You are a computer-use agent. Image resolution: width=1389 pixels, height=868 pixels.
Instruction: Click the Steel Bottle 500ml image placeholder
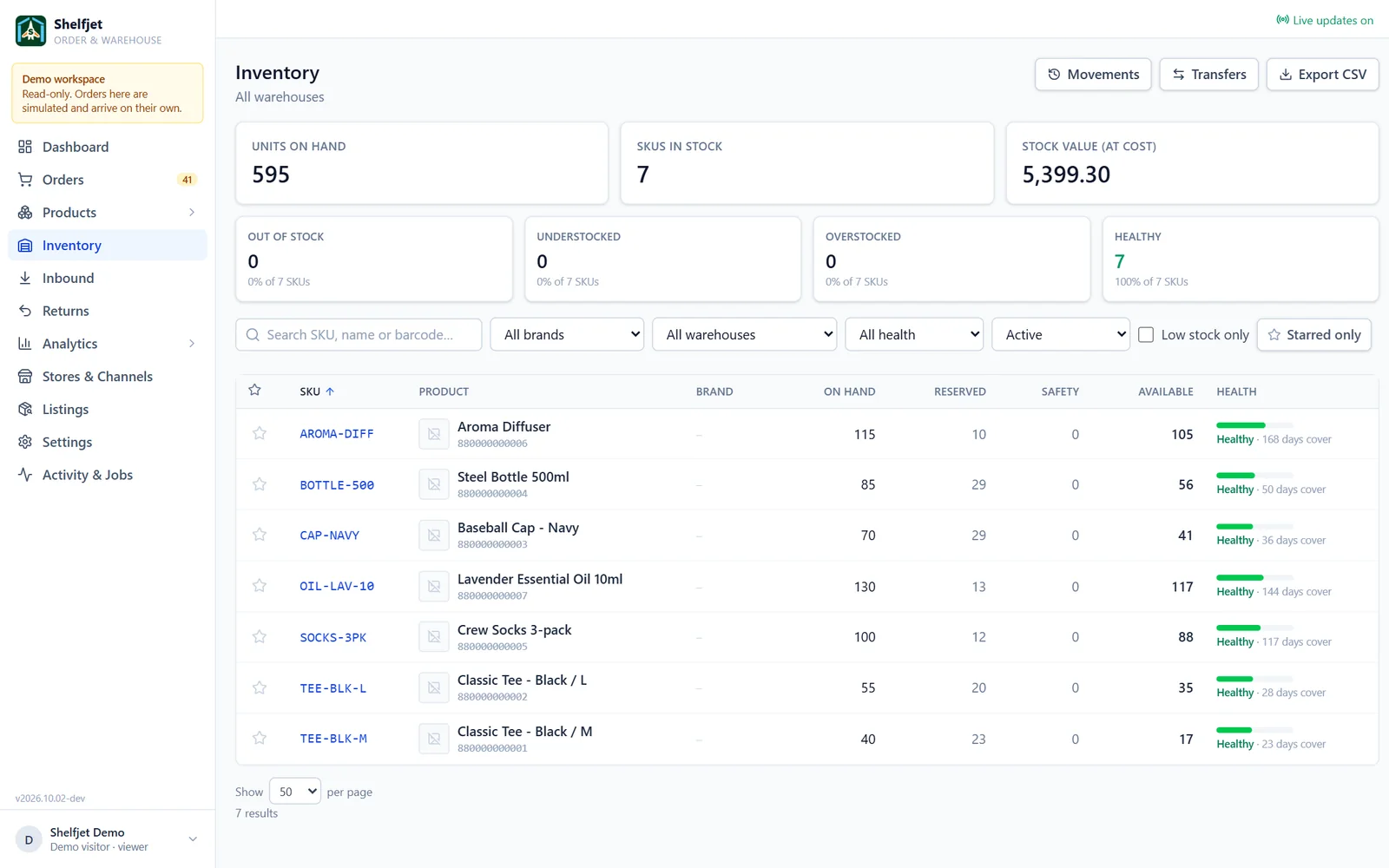(x=434, y=484)
